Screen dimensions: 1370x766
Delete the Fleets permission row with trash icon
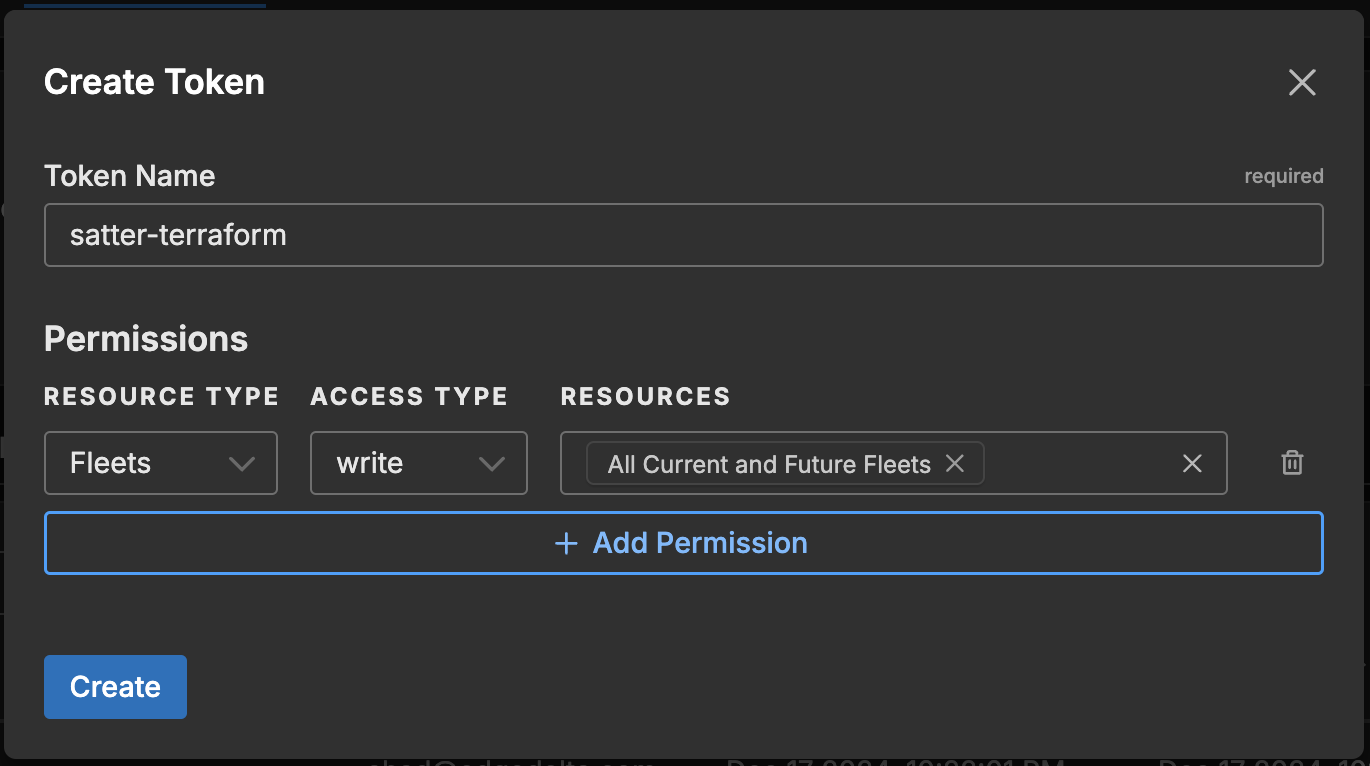1292,463
